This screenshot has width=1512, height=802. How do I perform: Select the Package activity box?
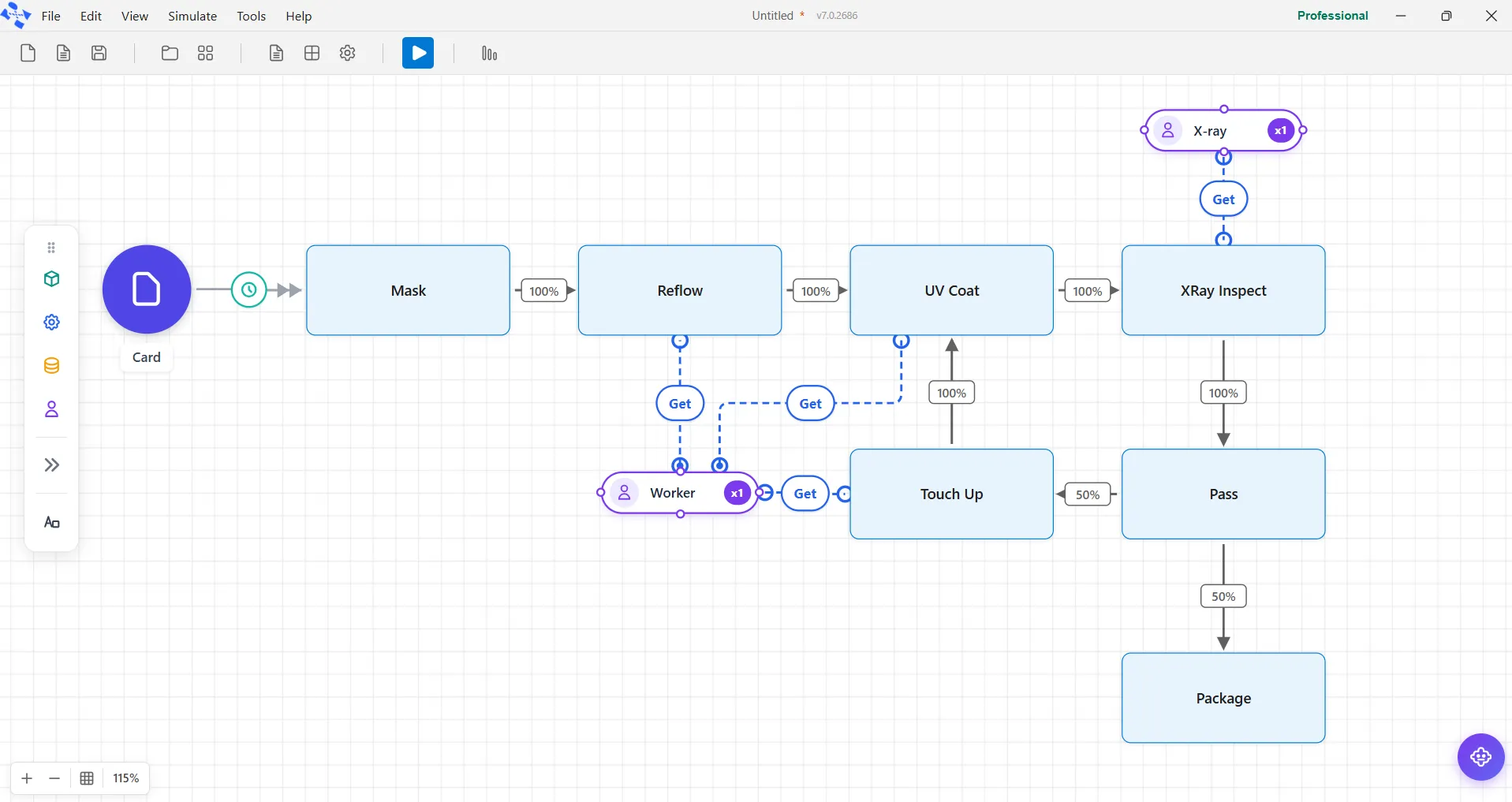point(1223,698)
